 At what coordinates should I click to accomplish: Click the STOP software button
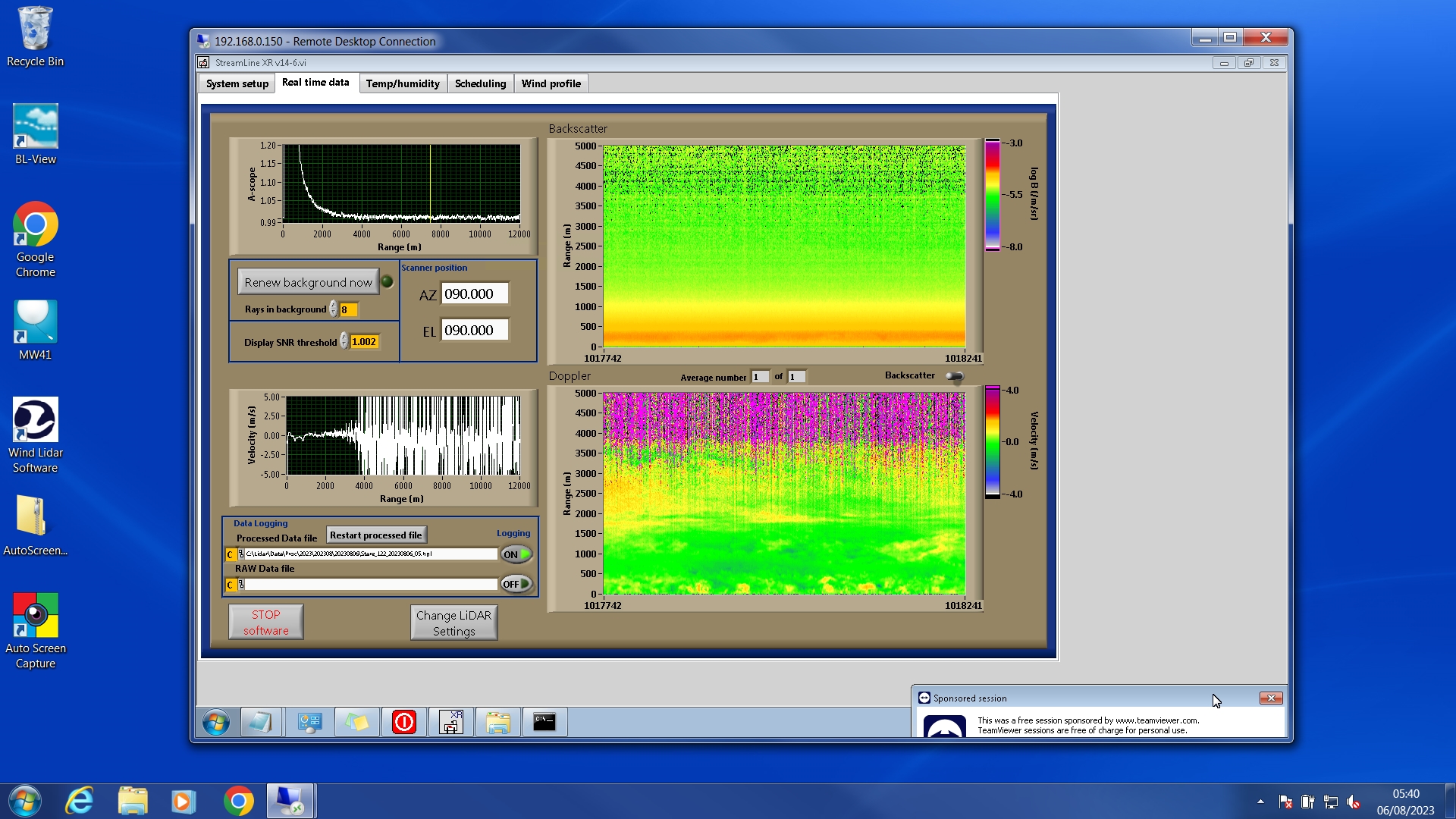(x=265, y=622)
